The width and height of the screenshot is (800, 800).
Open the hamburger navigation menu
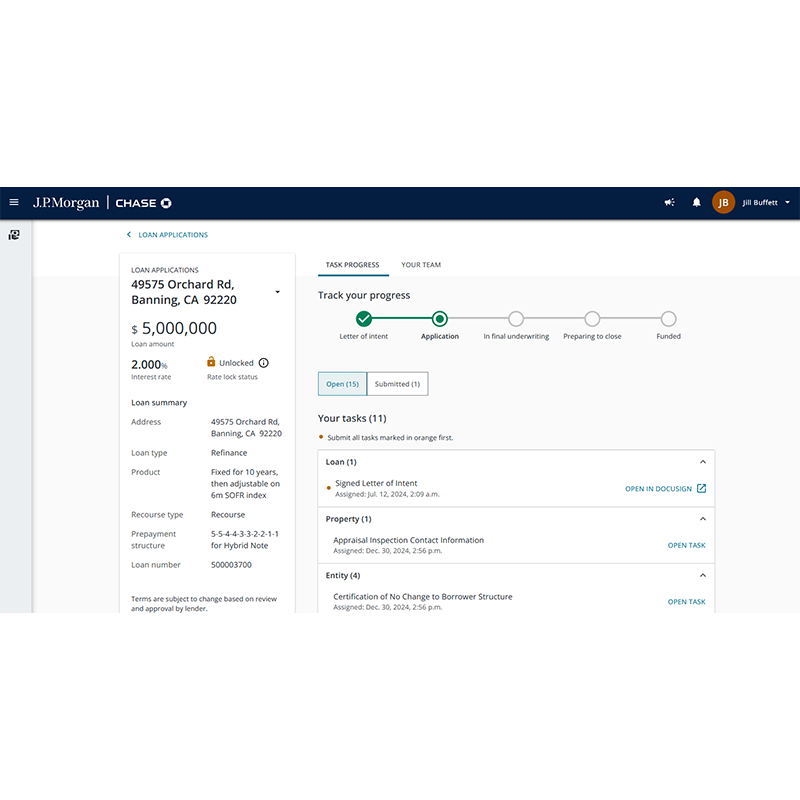pos(14,202)
